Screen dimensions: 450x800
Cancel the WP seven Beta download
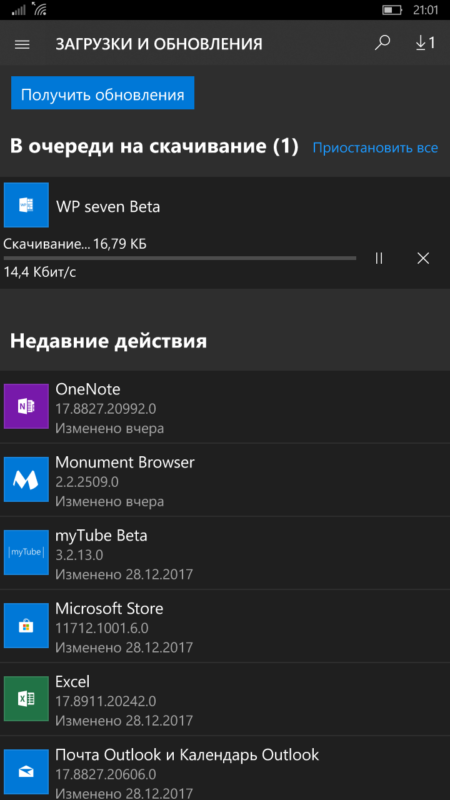(423, 259)
